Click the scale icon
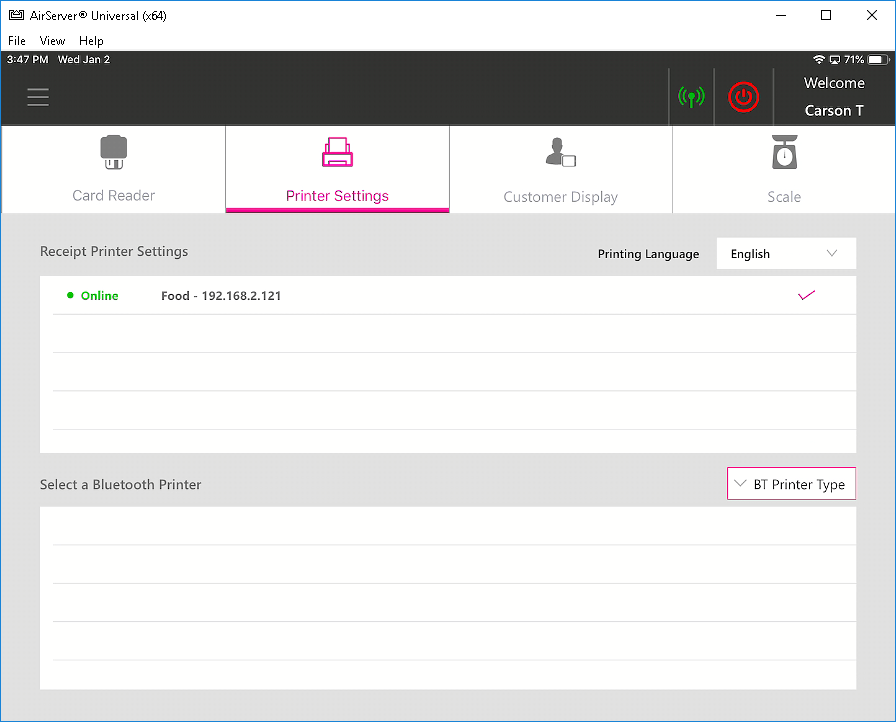 point(784,152)
